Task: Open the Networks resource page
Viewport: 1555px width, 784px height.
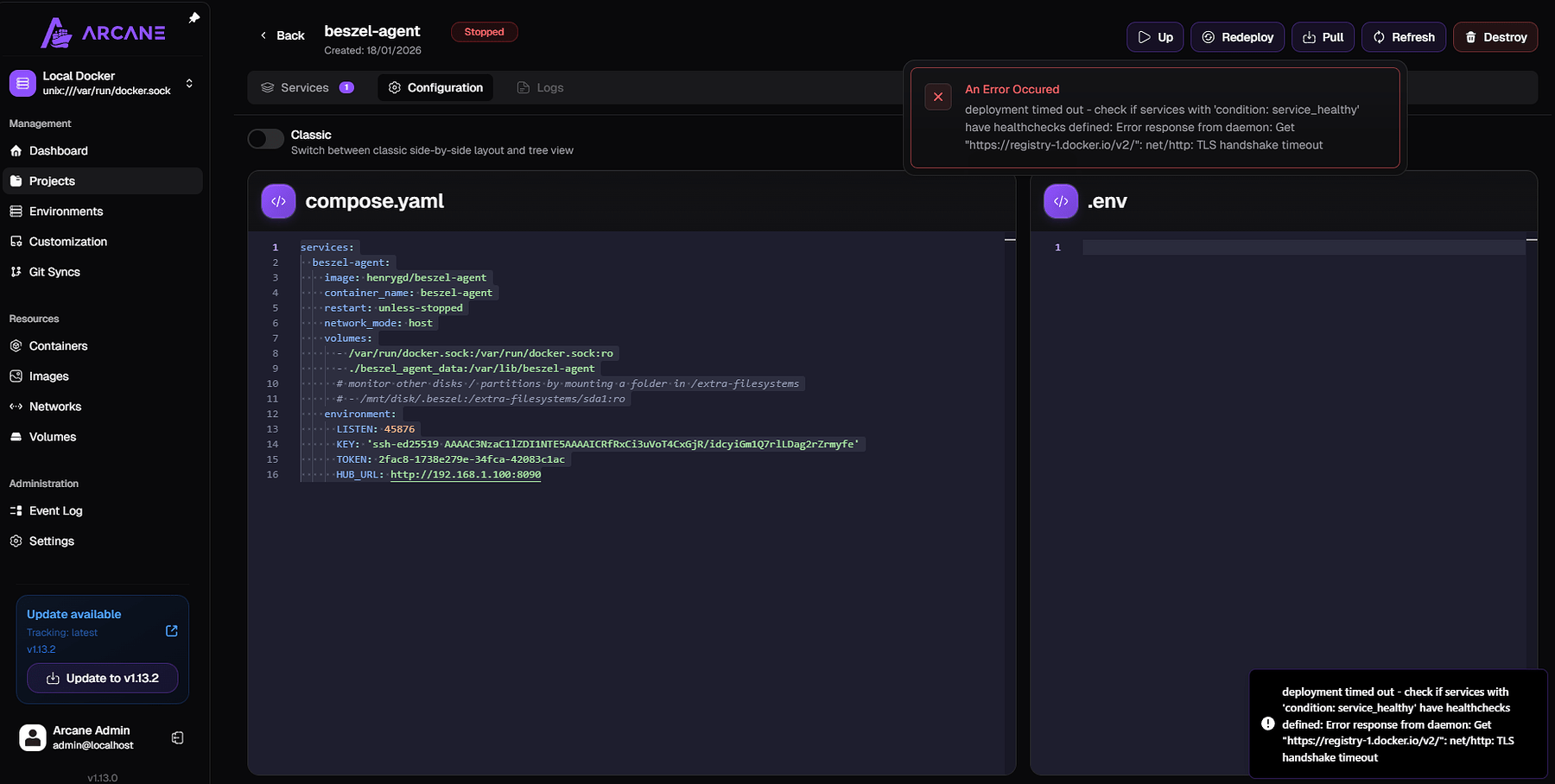Action: (x=55, y=406)
